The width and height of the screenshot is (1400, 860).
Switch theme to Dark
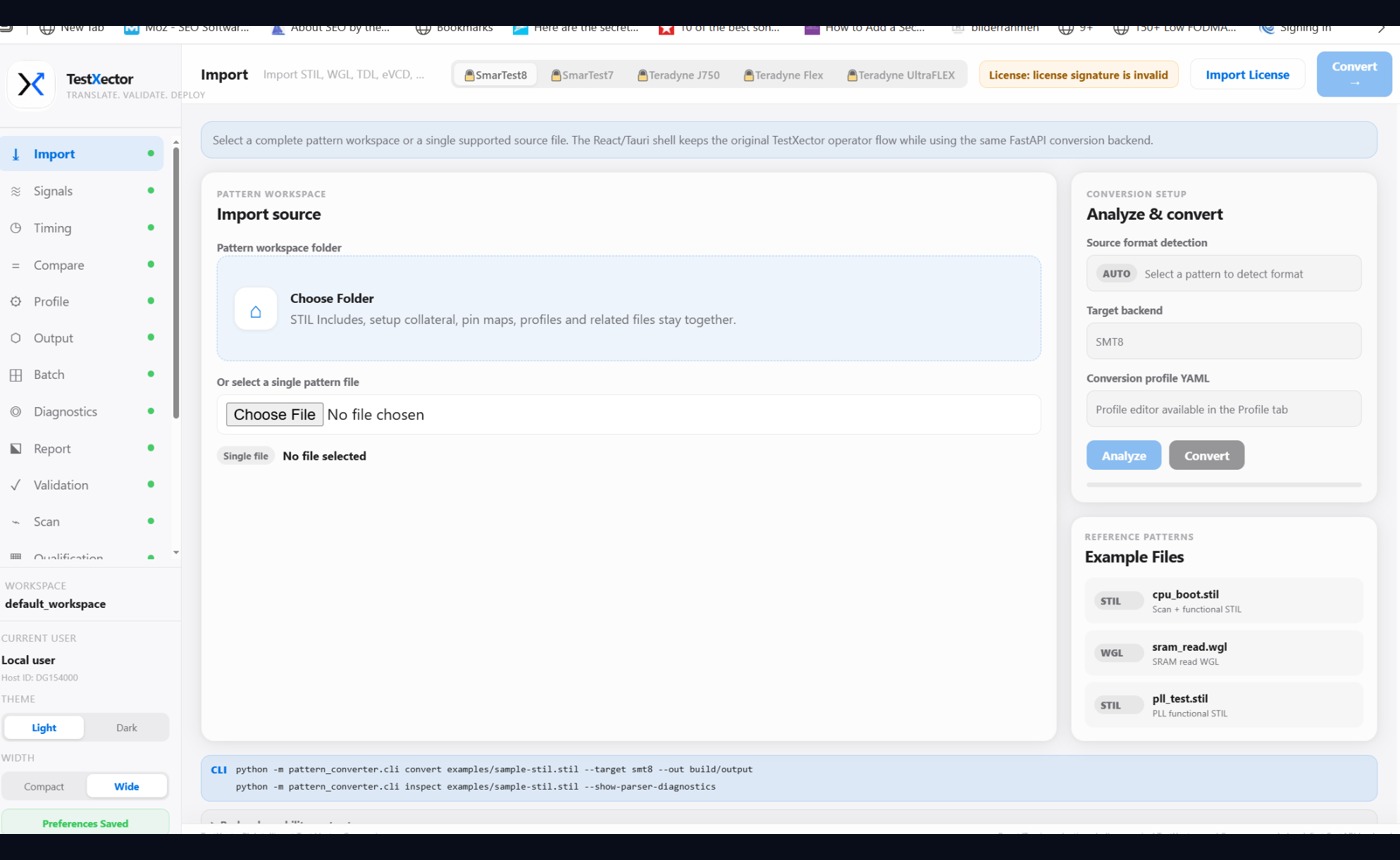tap(126, 728)
